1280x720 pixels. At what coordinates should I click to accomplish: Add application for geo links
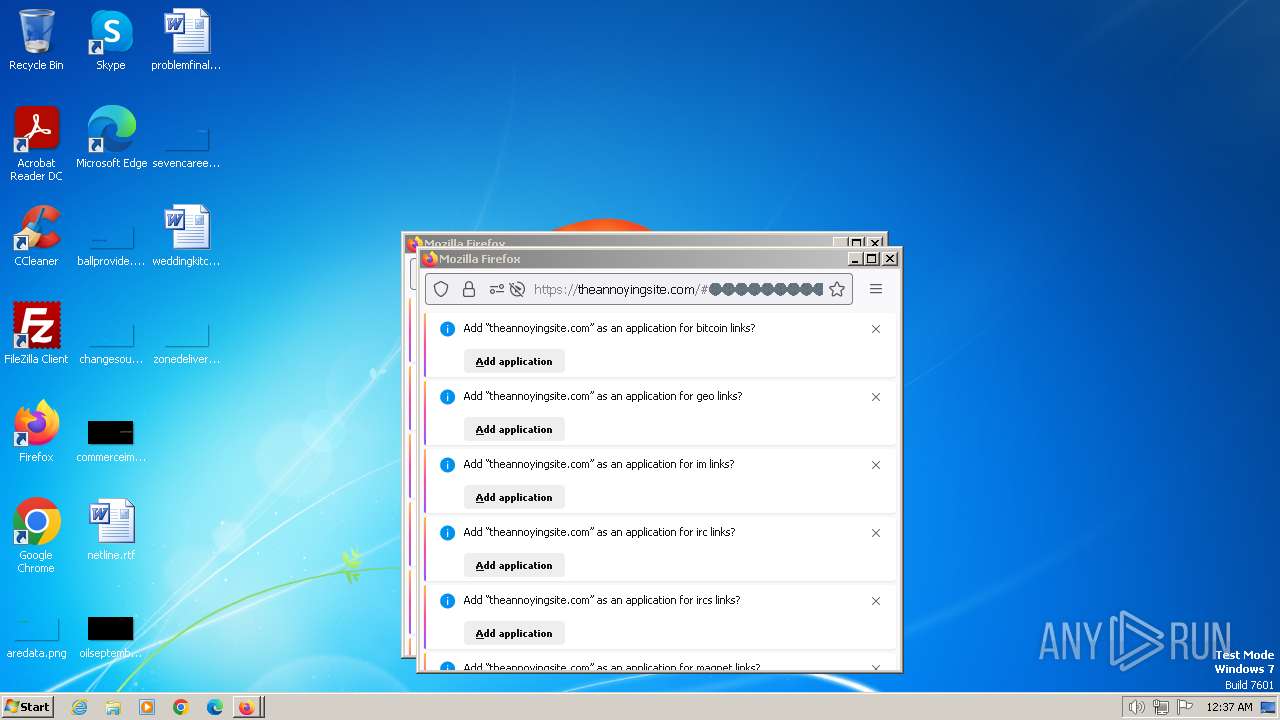[x=514, y=429]
